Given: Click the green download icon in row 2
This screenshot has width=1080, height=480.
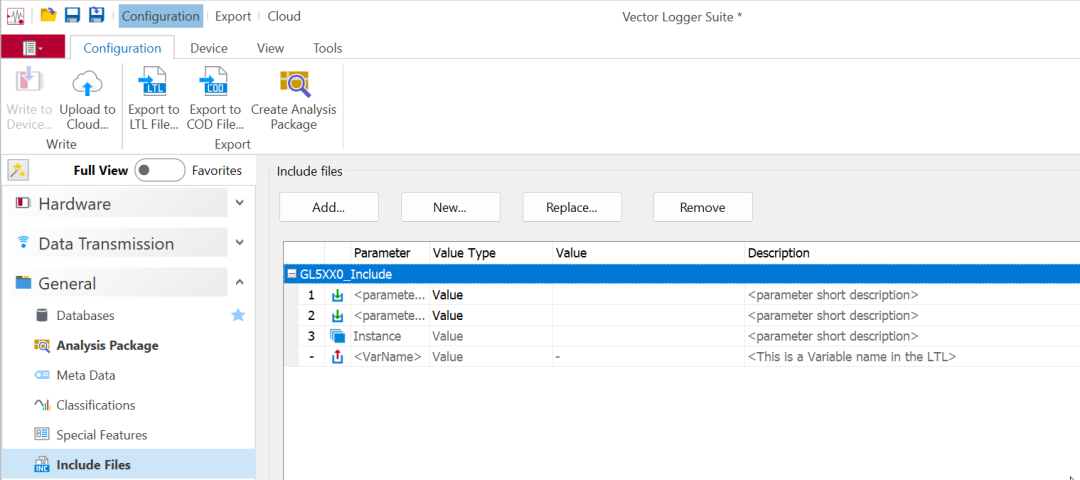Looking at the screenshot, I should pos(338,316).
